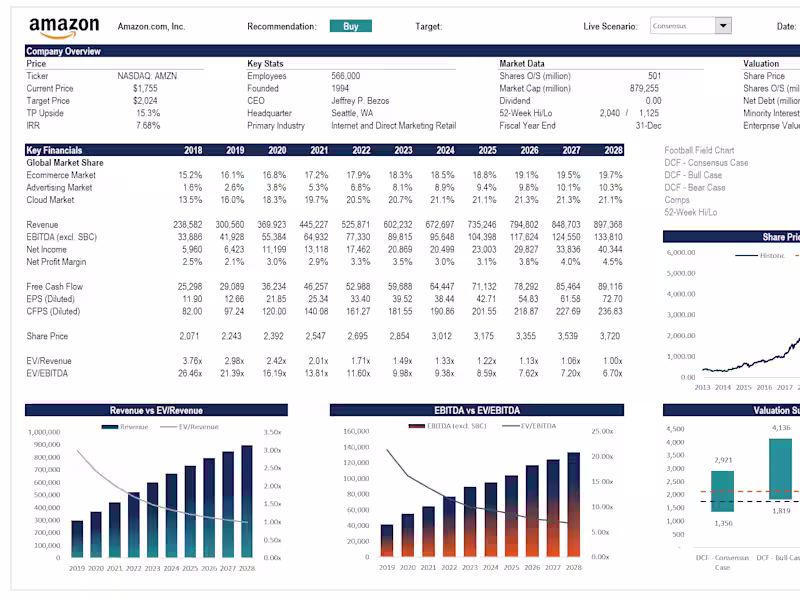Select employees value 566,000

coord(345,76)
